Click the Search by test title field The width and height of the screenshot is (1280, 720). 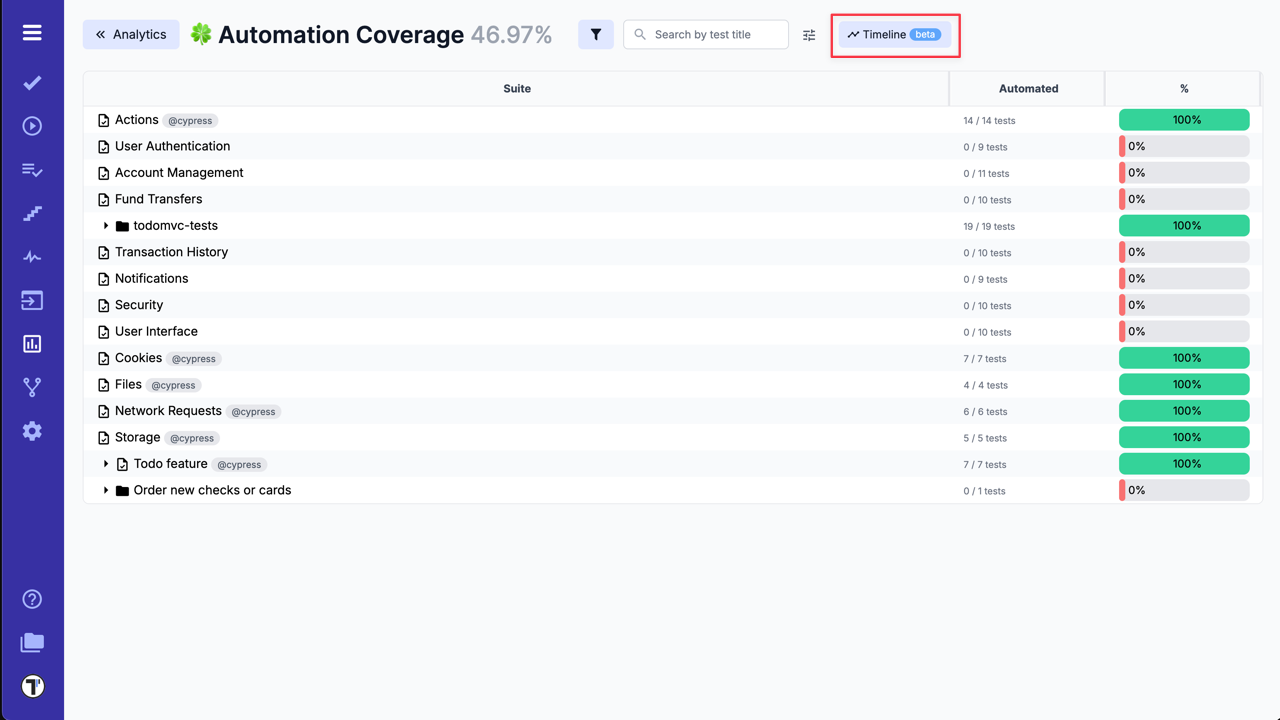(x=715, y=35)
